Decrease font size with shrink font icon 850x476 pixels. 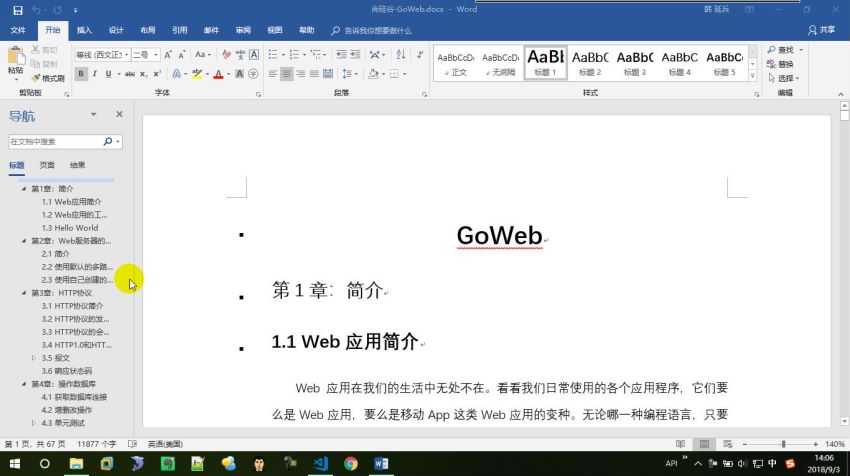[182, 55]
